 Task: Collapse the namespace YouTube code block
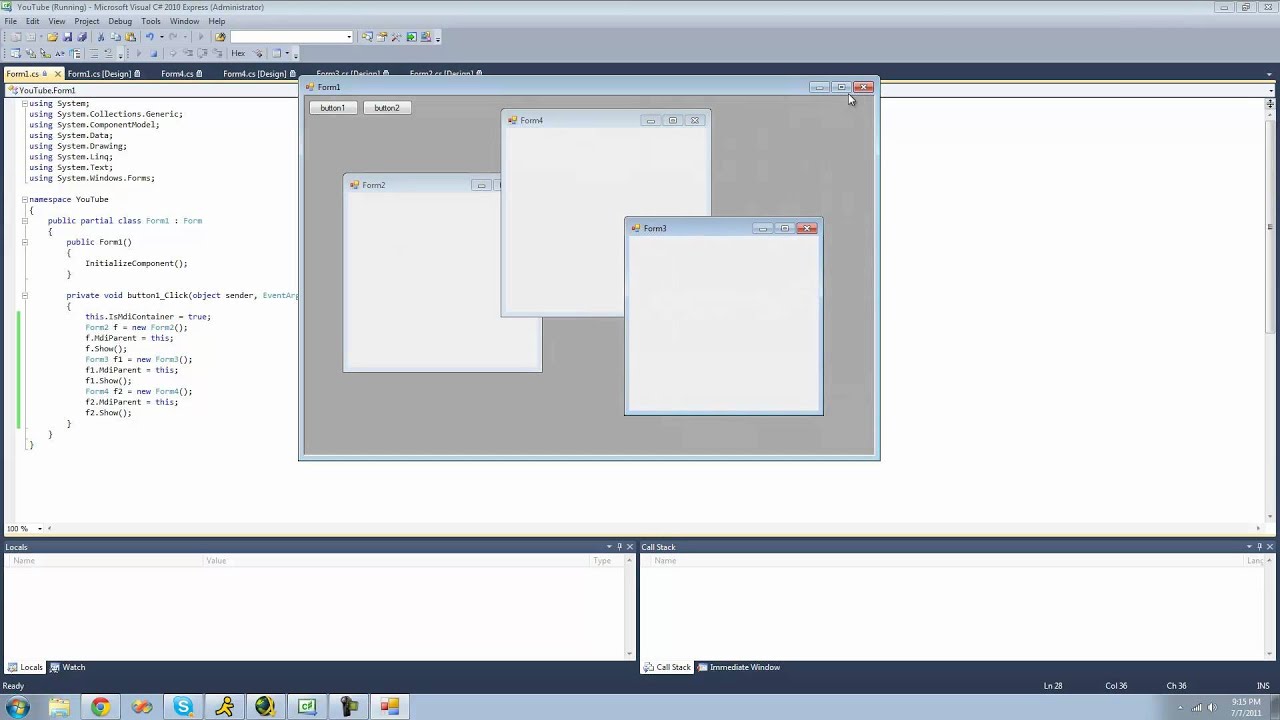25,199
